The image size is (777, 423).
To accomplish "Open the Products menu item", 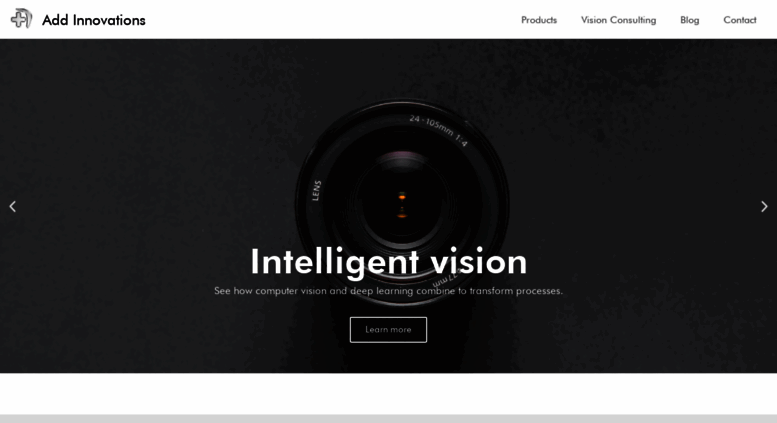I will (539, 20).
